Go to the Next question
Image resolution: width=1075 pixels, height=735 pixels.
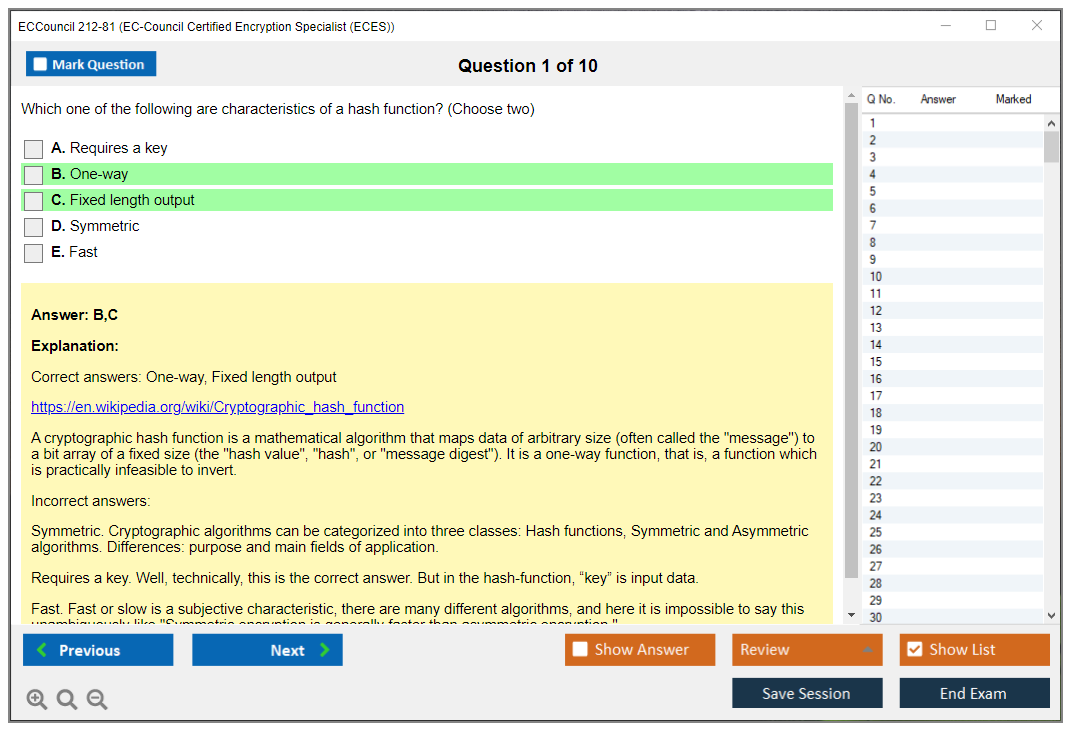267,650
